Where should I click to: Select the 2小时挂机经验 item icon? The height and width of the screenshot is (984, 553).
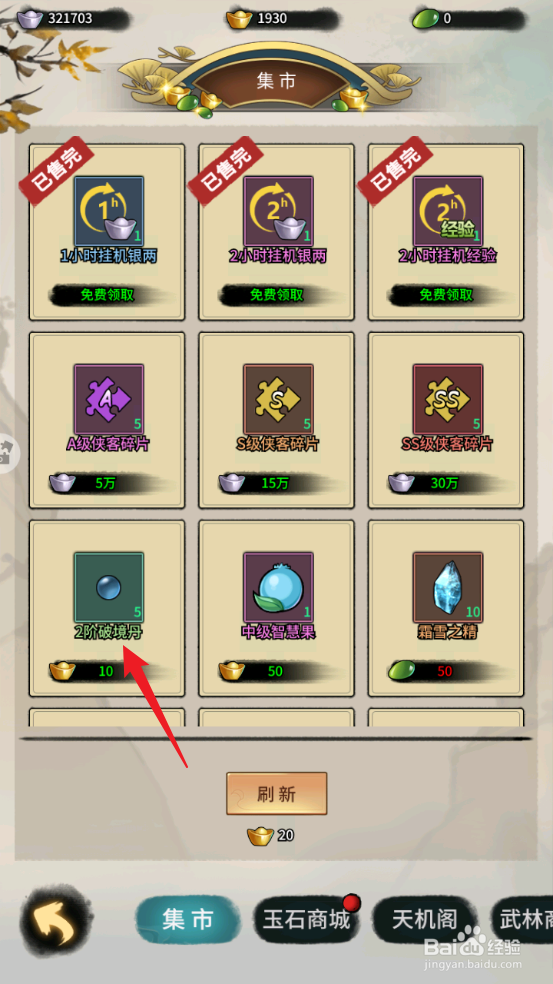point(448,211)
